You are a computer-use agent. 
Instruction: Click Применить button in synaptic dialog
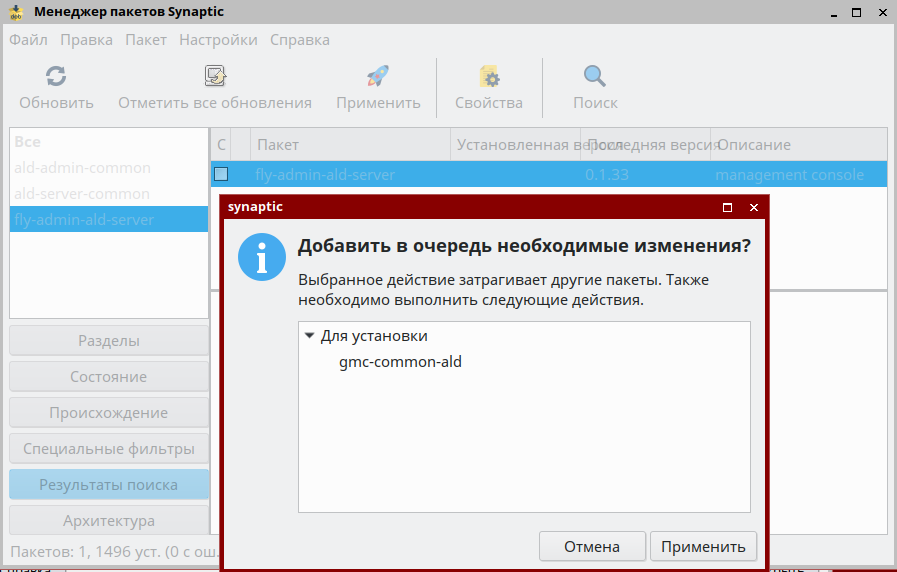point(703,547)
